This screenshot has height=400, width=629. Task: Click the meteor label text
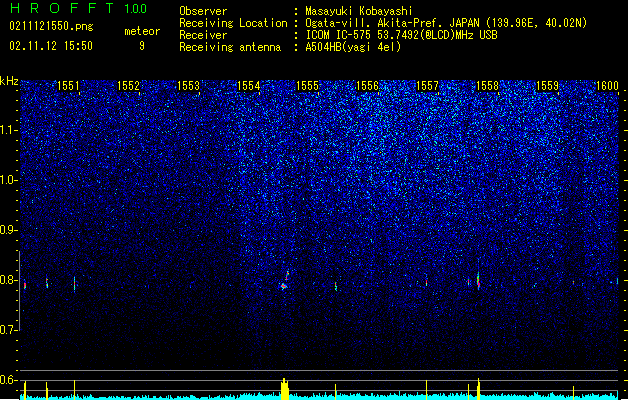click(142, 31)
